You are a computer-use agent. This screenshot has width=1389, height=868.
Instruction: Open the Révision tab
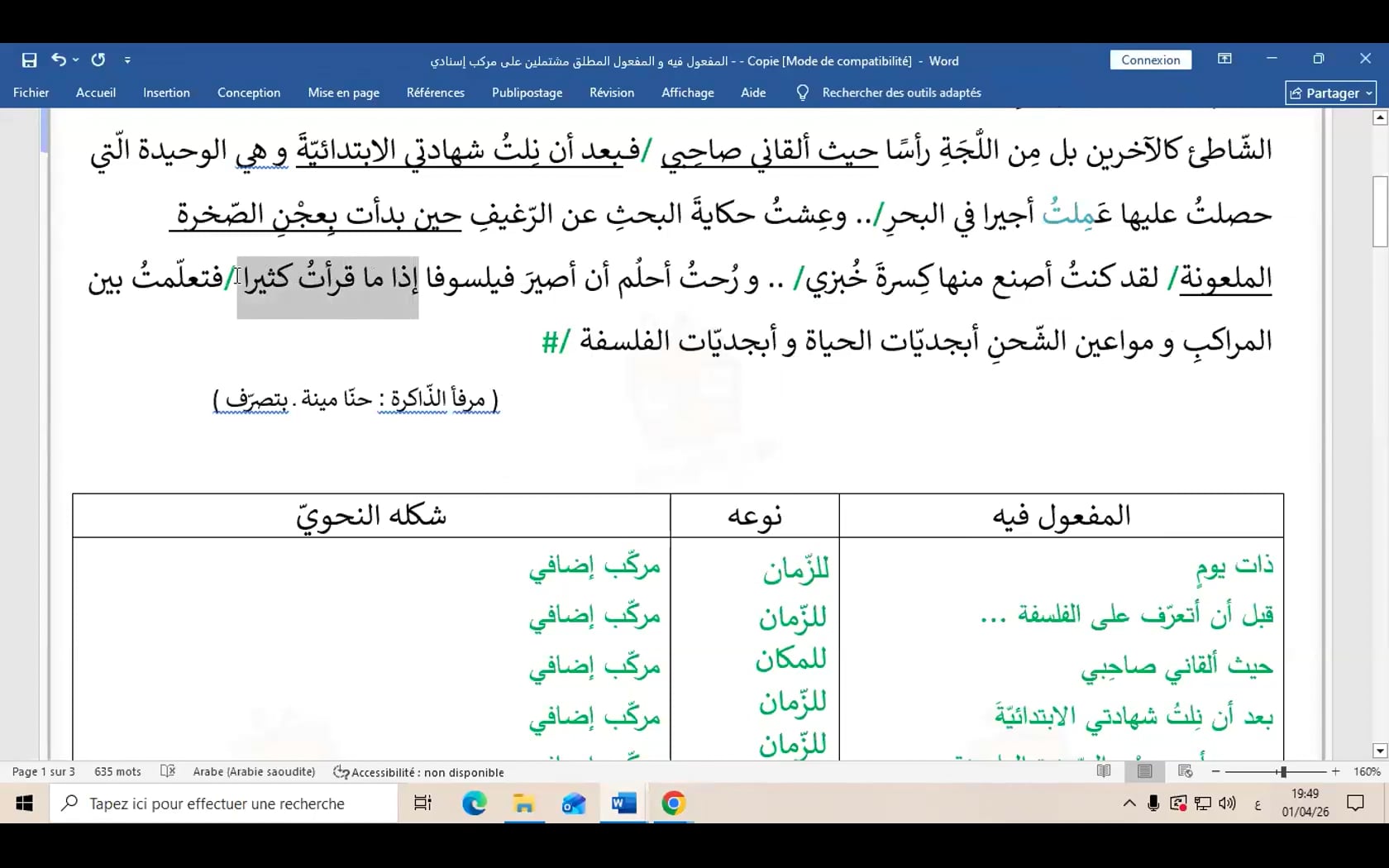(x=612, y=93)
